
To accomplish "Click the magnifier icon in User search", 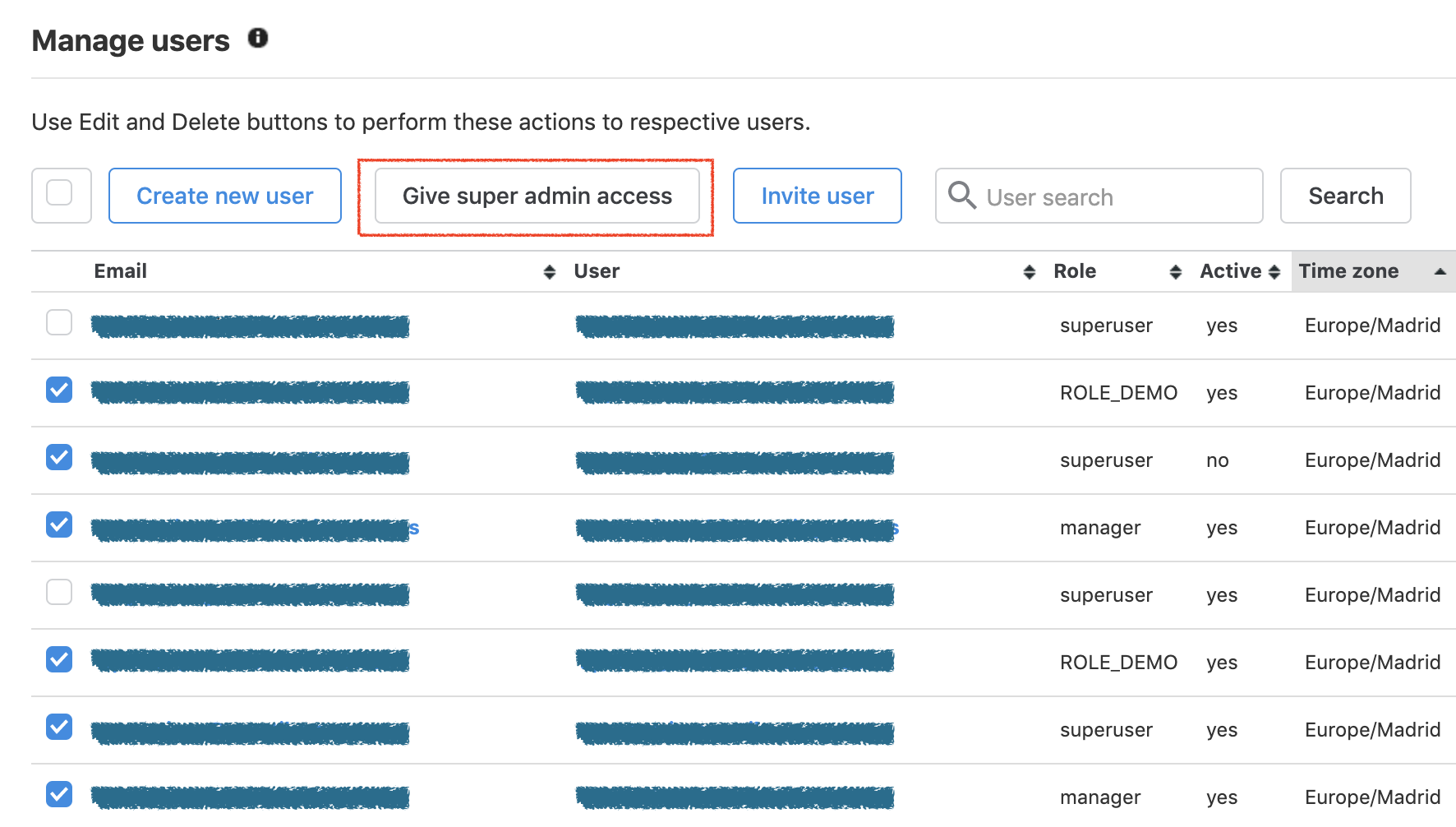I will click(961, 196).
